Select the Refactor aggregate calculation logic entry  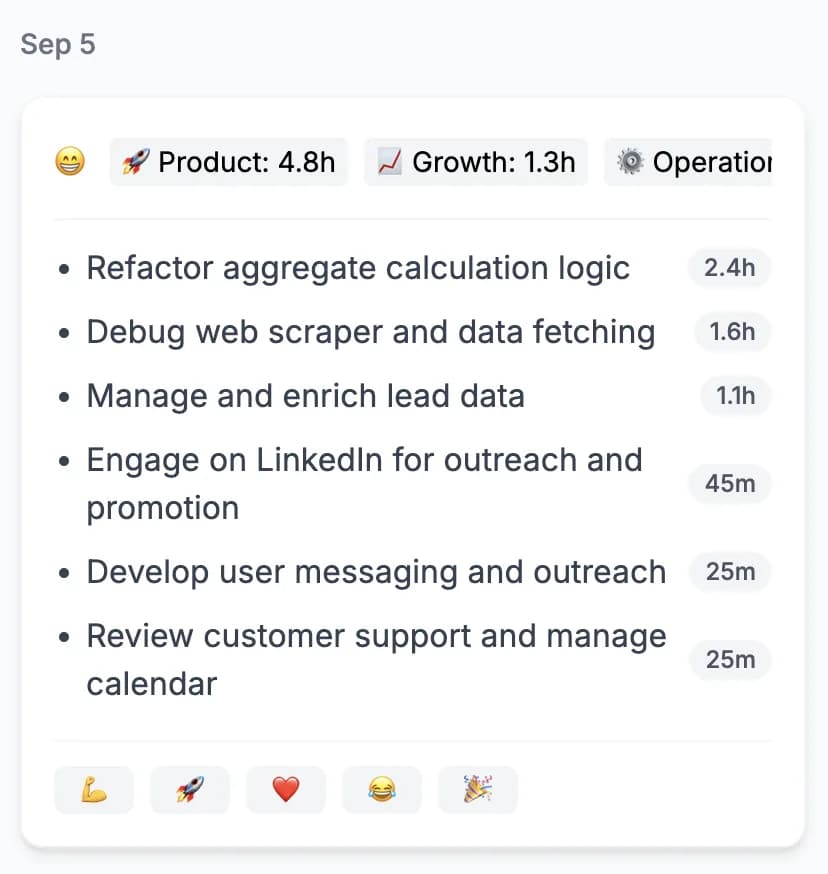coord(358,267)
